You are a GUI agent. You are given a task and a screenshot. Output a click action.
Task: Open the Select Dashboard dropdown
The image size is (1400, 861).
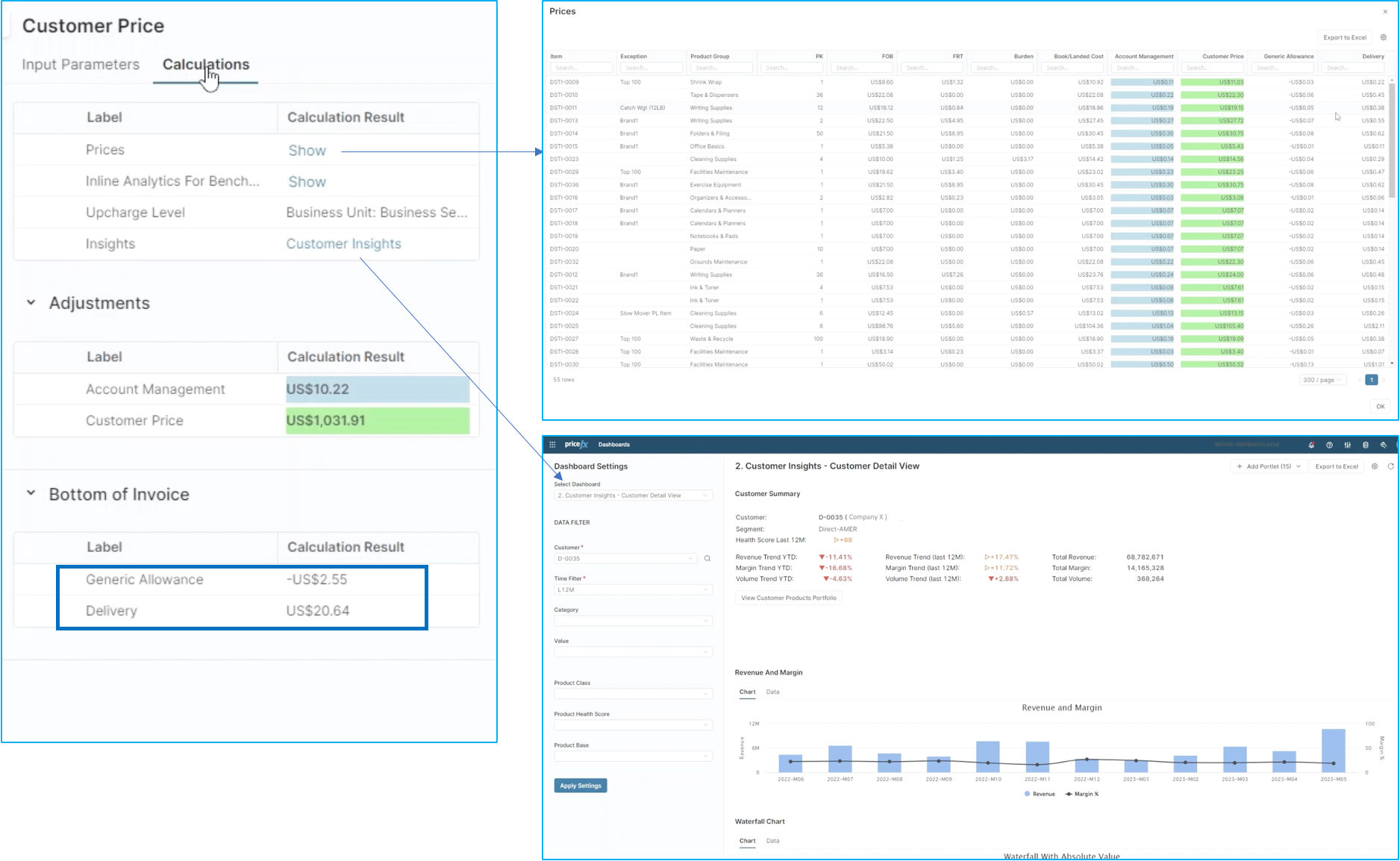pyautogui.click(x=633, y=495)
